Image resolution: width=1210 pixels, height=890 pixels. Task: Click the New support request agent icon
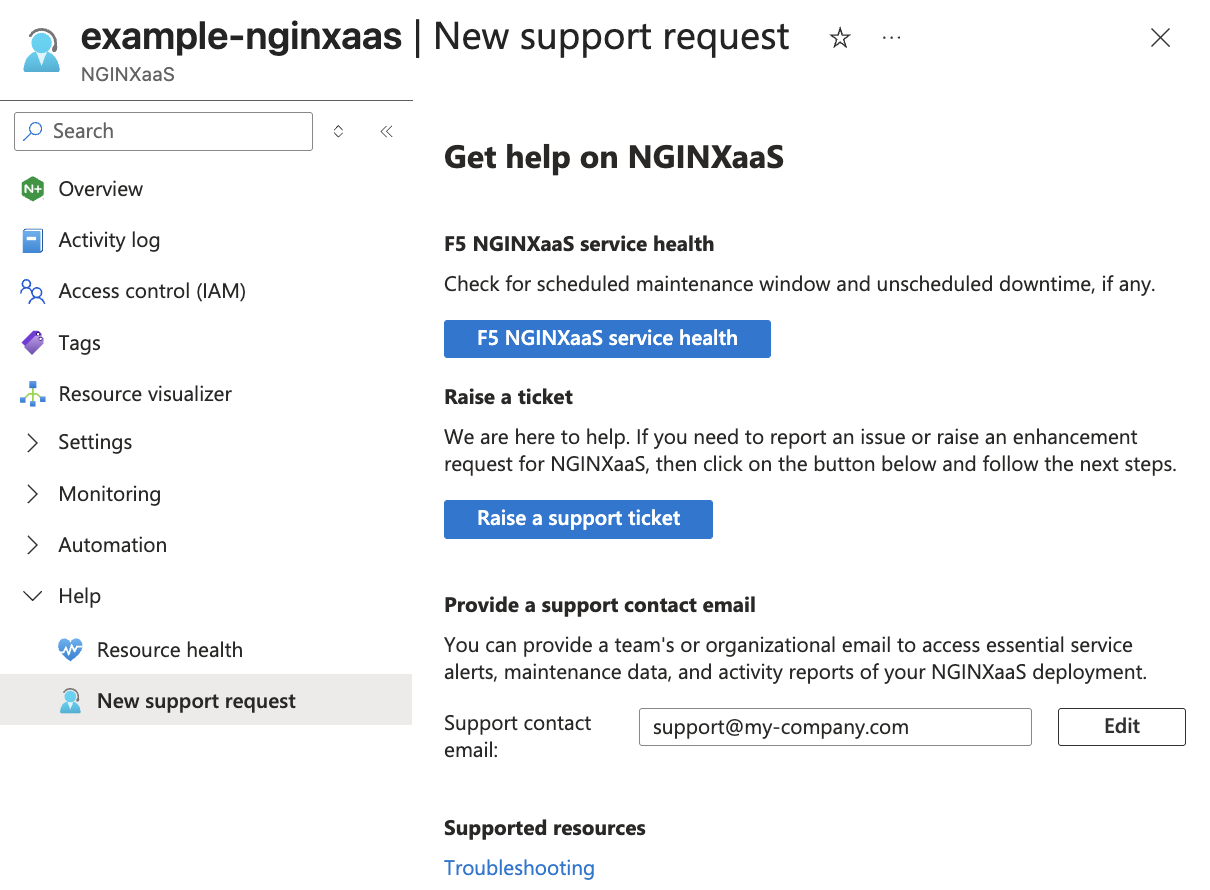[x=71, y=701]
